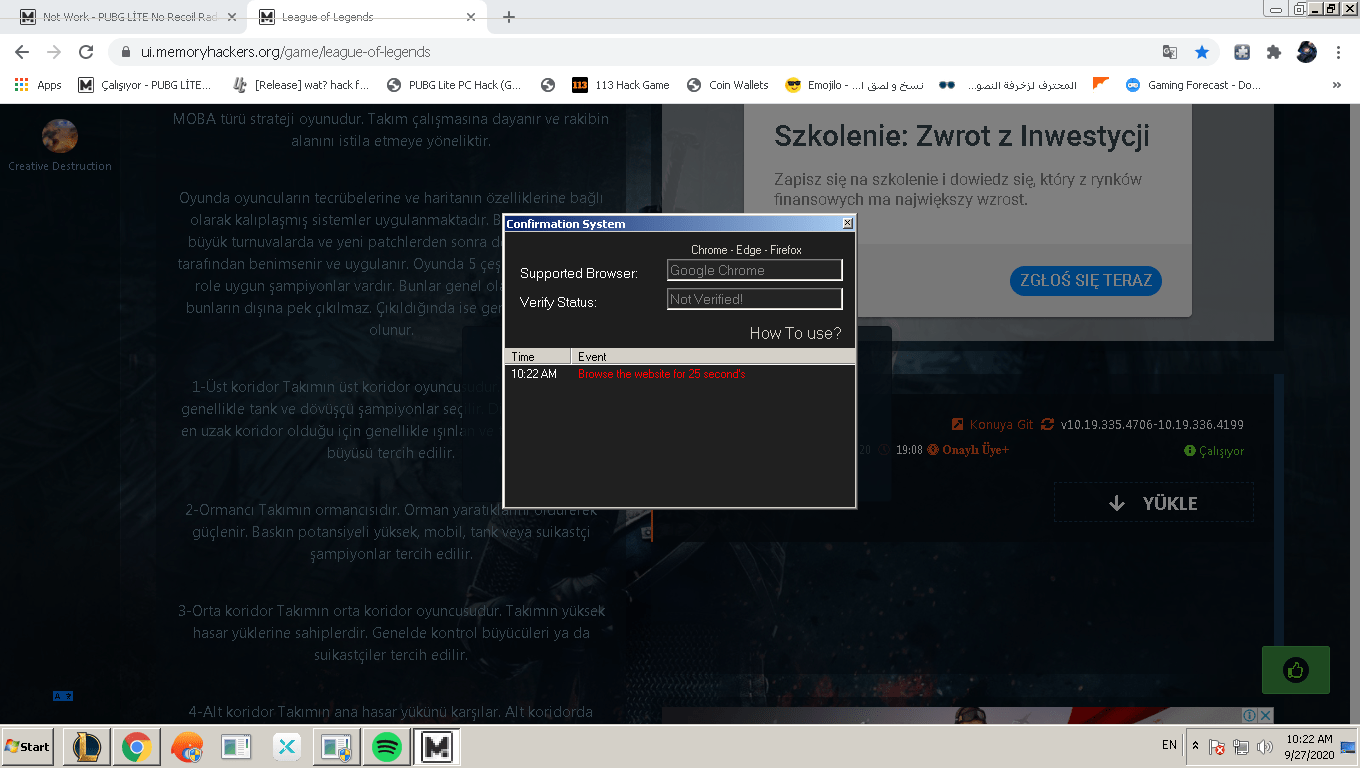Close the Confirmation System dialog

[847, 224]
